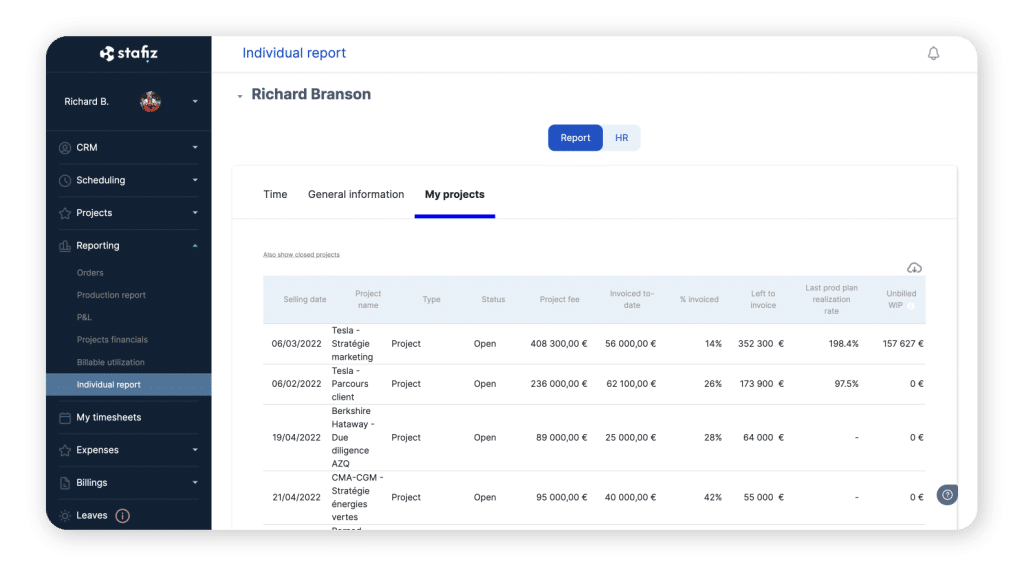Open the notifications bell
This screenshot has height=568, width=1024.
933,54
